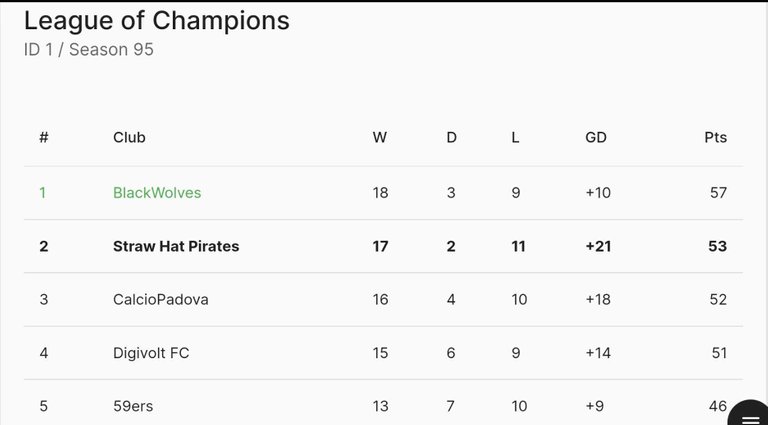Click the # rank column header

tap(44, 138)
